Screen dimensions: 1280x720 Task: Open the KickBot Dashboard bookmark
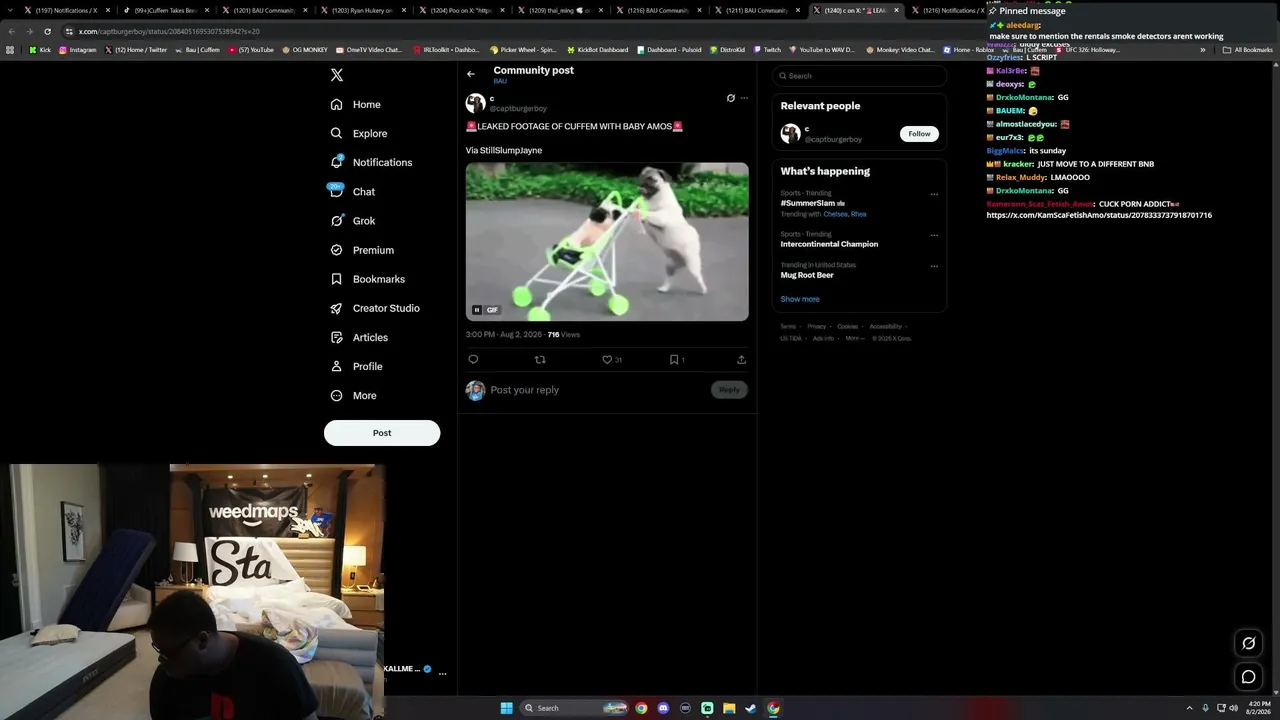(x=597, y=49)
